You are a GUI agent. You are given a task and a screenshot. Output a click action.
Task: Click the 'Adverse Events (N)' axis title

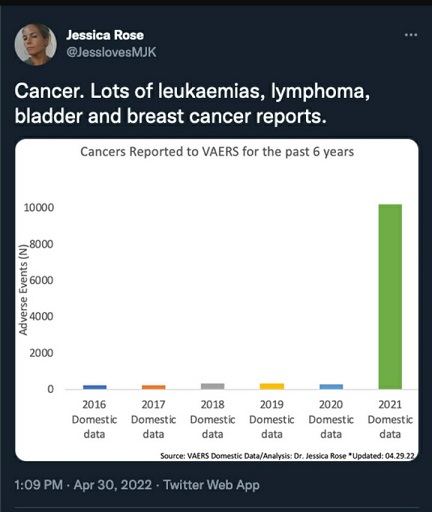23,290
